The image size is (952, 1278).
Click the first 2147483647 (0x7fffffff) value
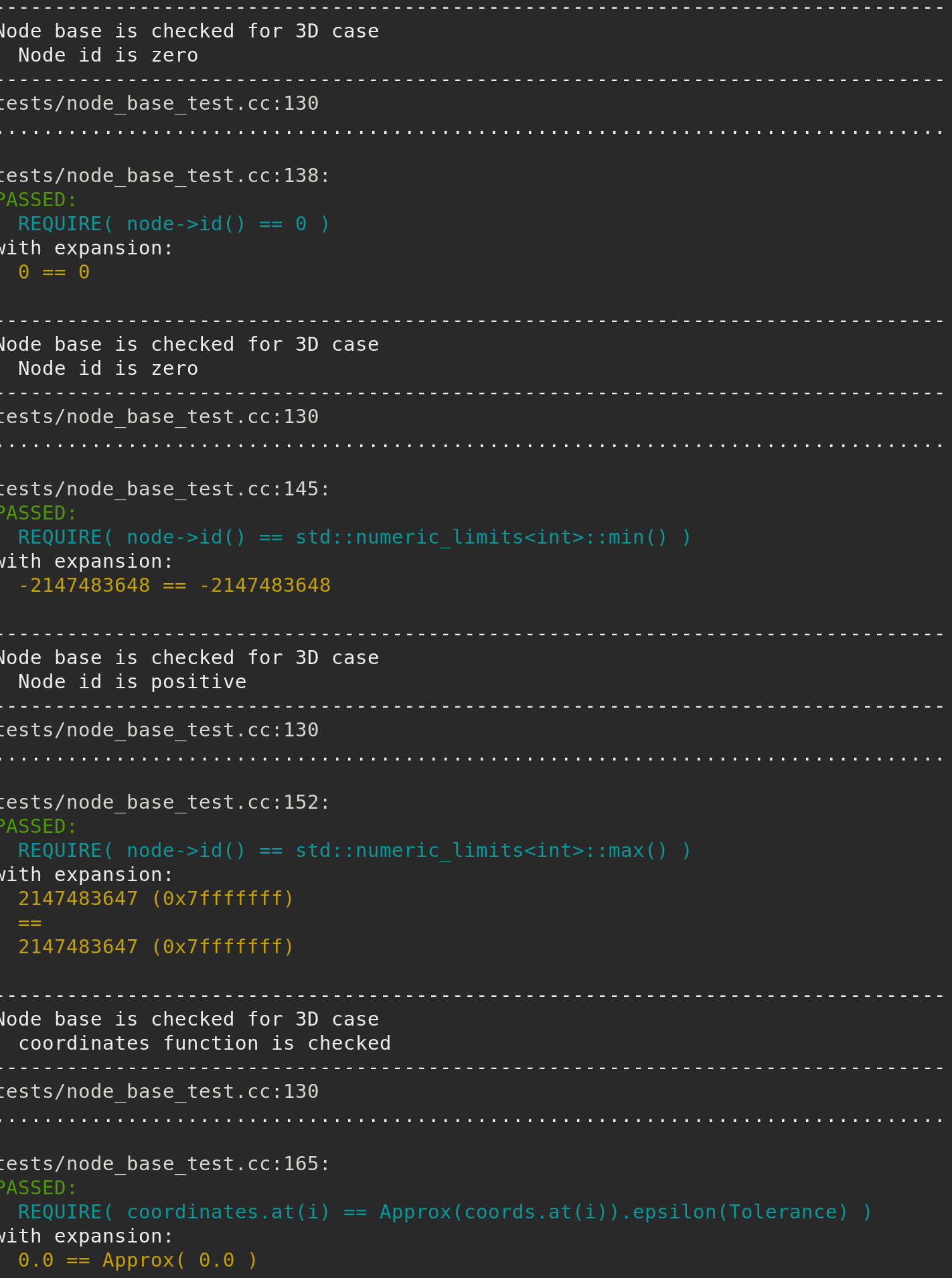coord(156,899)
